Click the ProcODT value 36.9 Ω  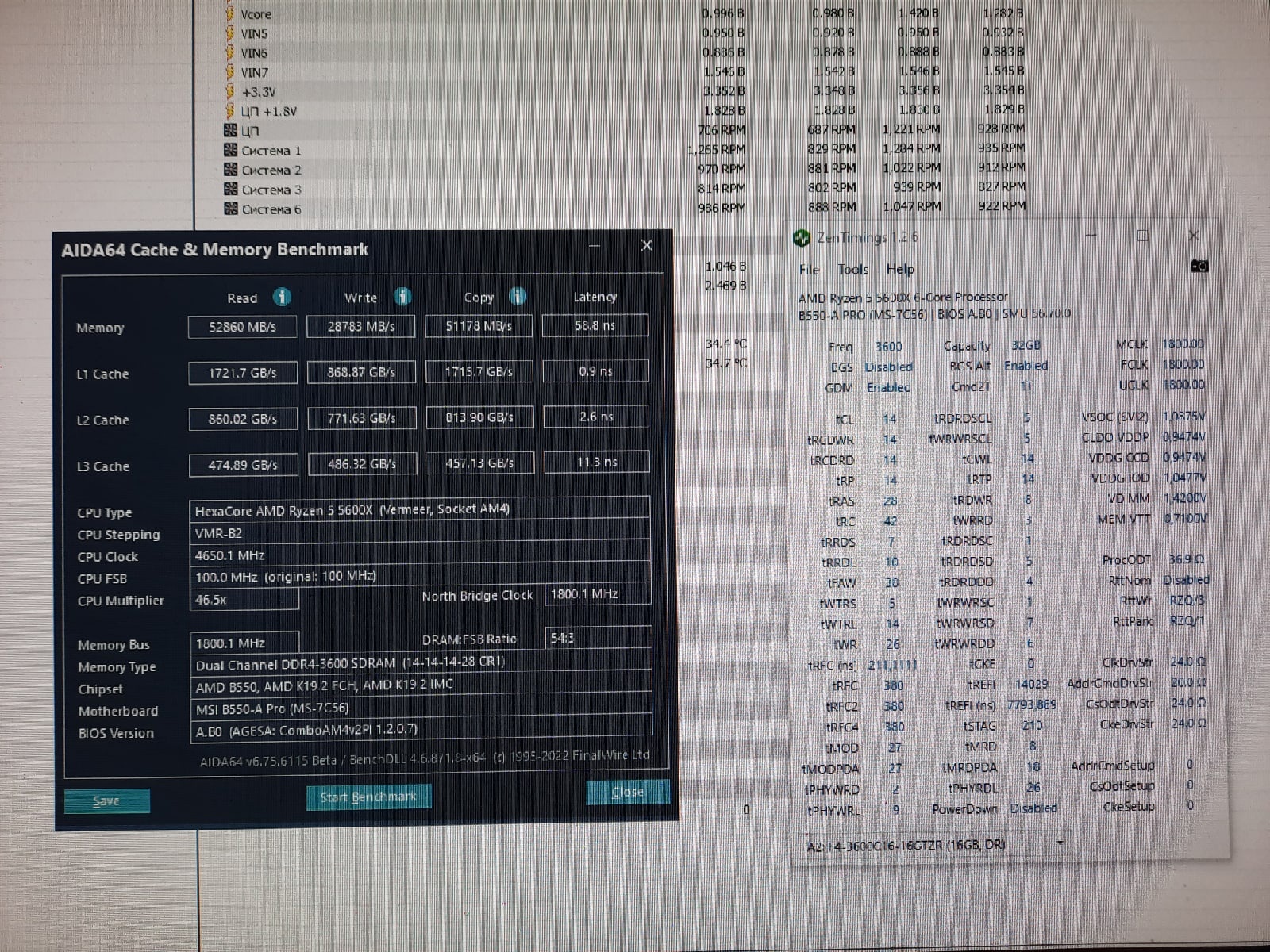point(1187,560)
